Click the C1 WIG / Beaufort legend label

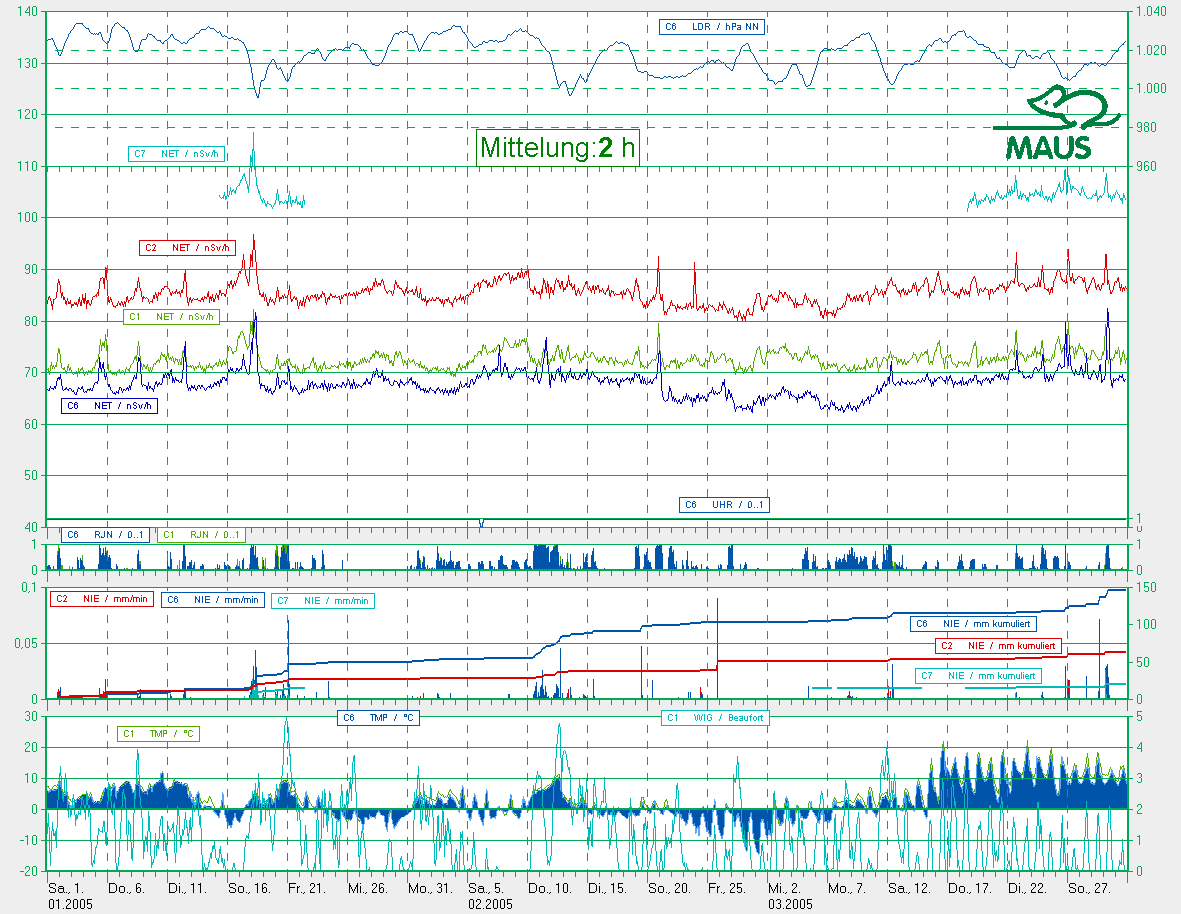point(716,717)
